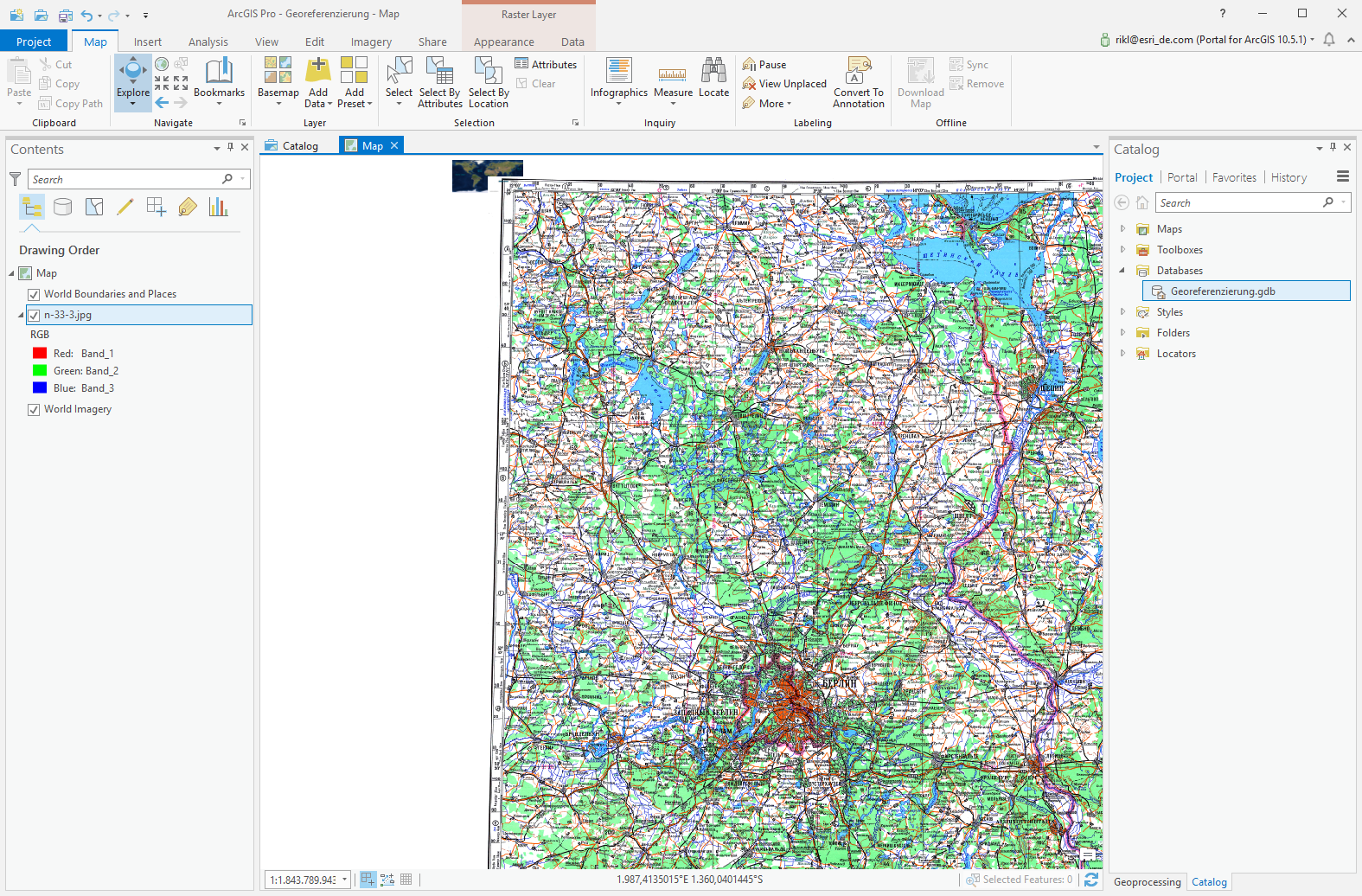Open the Add Preset gallery
The image size is (1362, 896).
click(355, 82)
